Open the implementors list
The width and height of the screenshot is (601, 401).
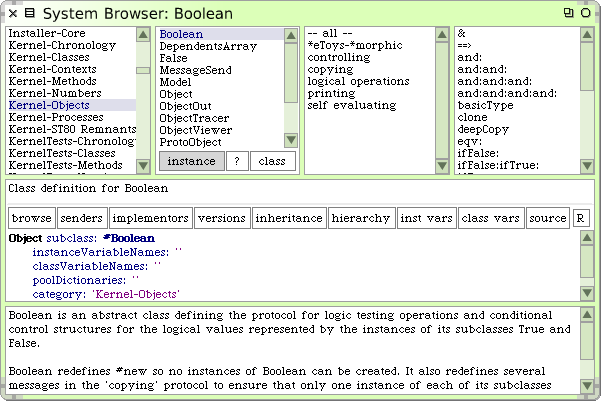pos(150,217)
